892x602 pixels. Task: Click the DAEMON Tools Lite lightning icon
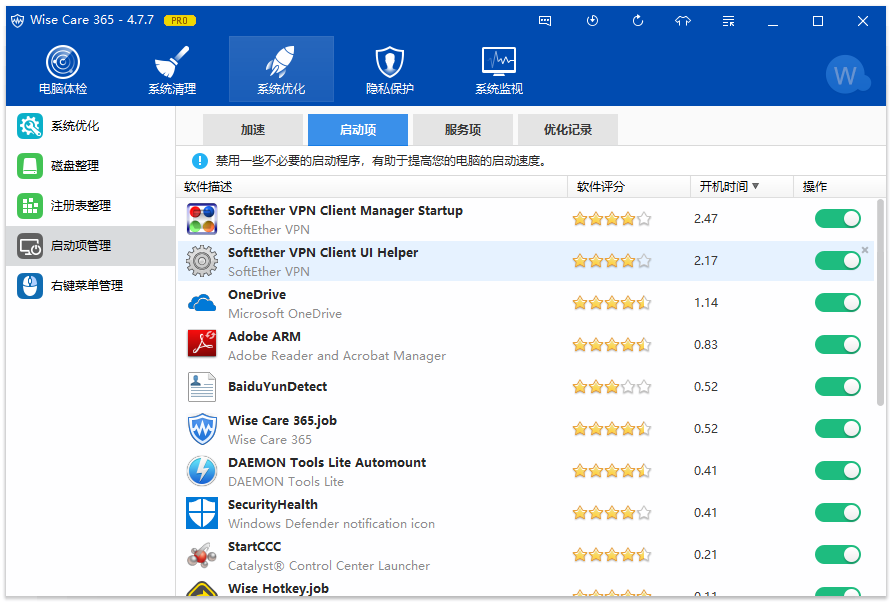pyautogui.click(x=202, y=471)
